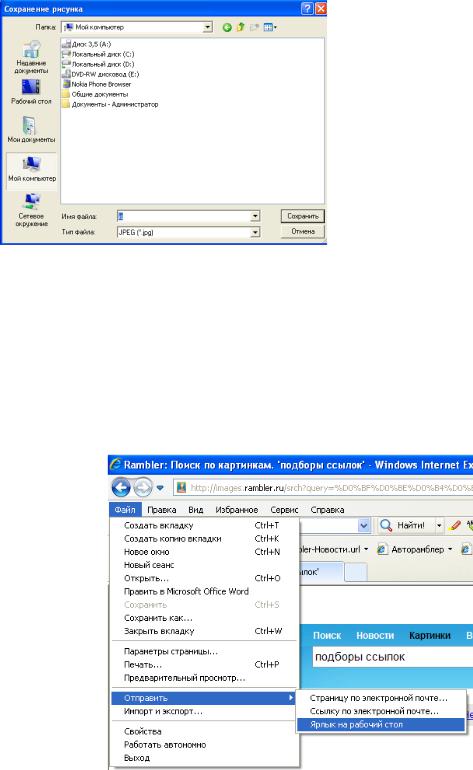Click the Back button in Internet Explorer
The height and width of the screenshot is (770, 473).
pos(121,488)
